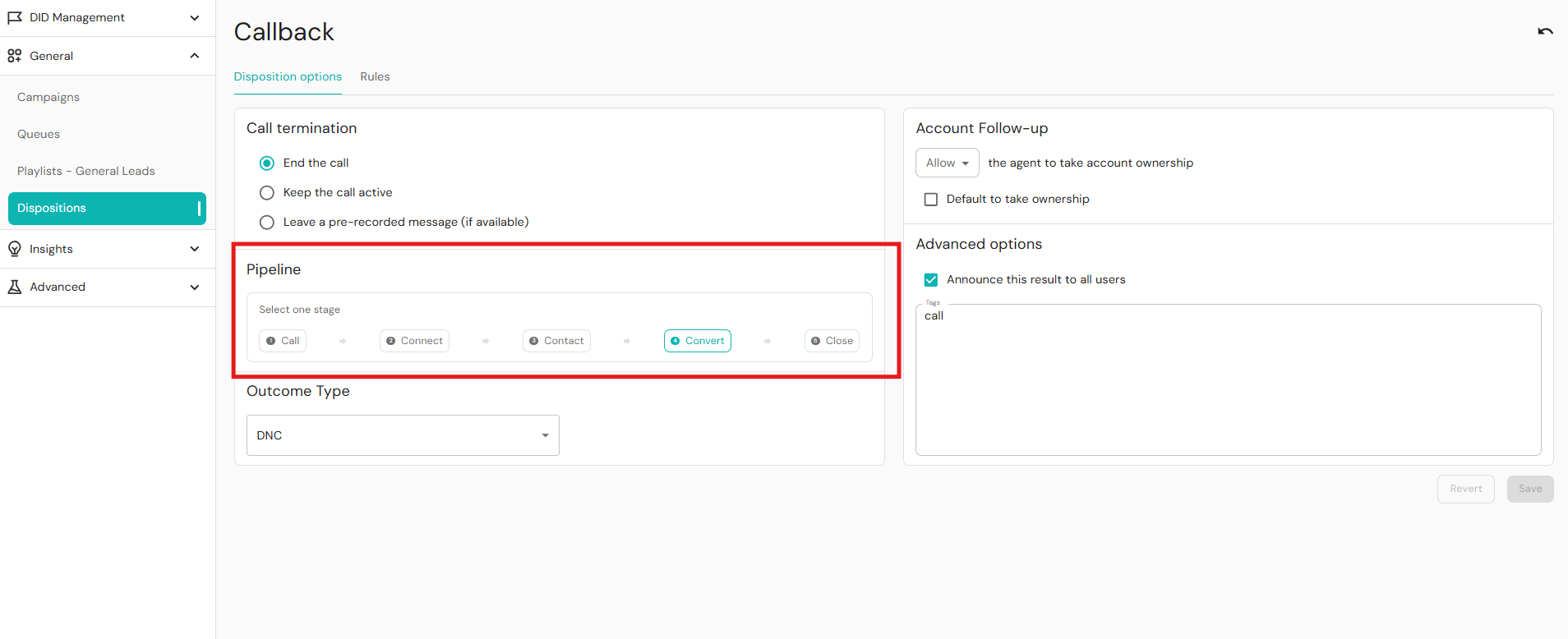Click the General grid icon in sidebar
1568x639 pixels.
click(15, 56)
